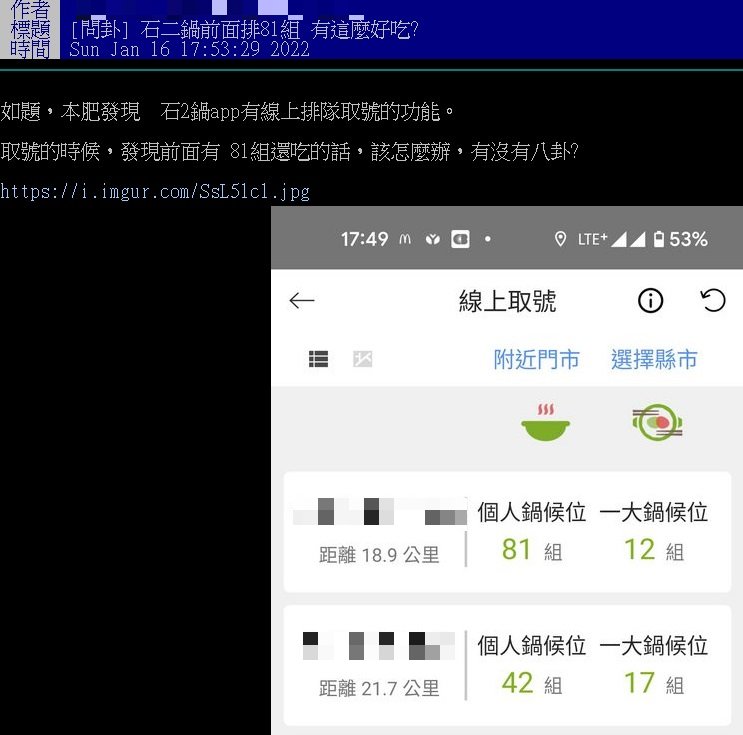743x735 pixels.
Task: Click the 標題 label in post header
Action: coord(30,30)
